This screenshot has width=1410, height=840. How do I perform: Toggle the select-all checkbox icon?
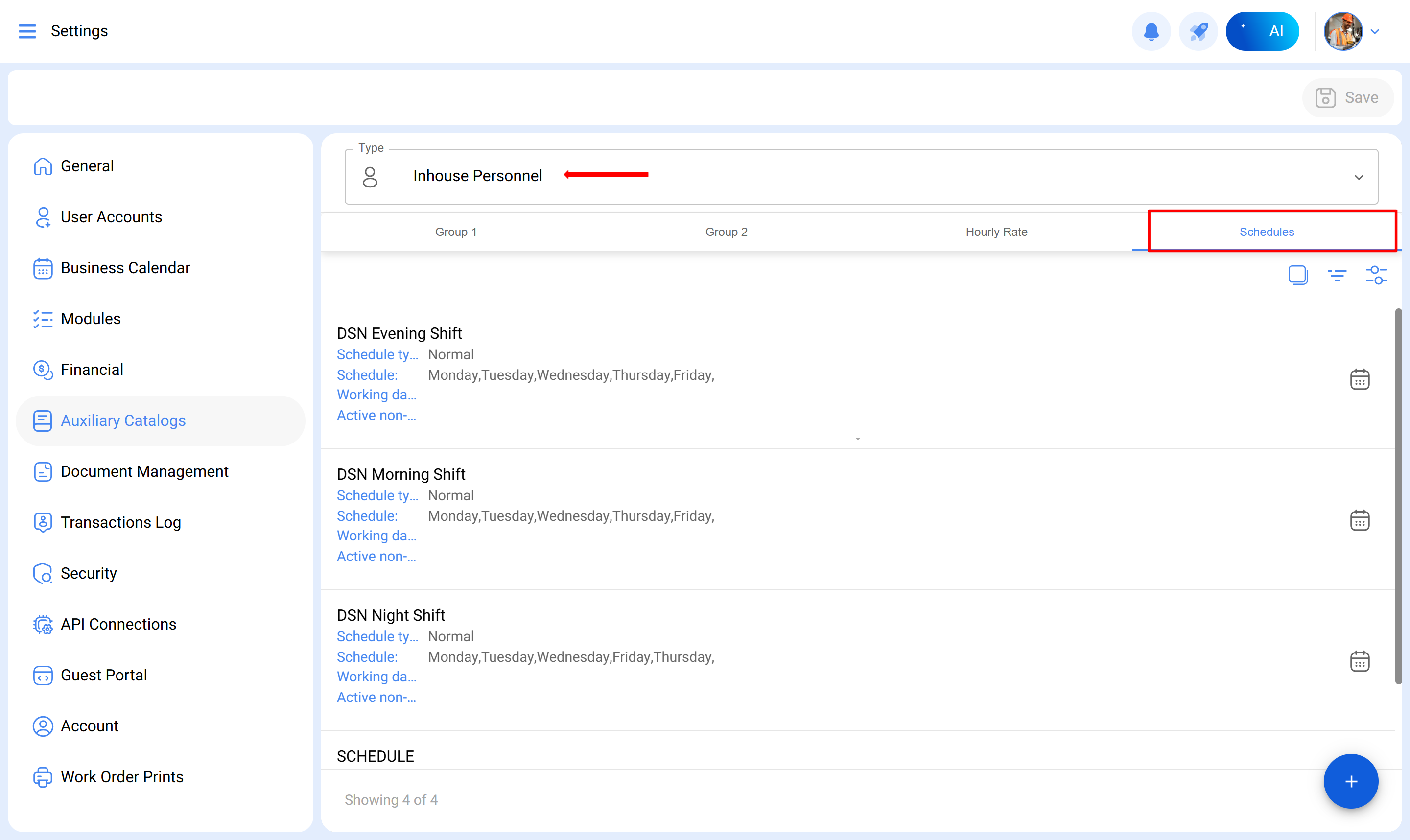tap(1297, 275)
